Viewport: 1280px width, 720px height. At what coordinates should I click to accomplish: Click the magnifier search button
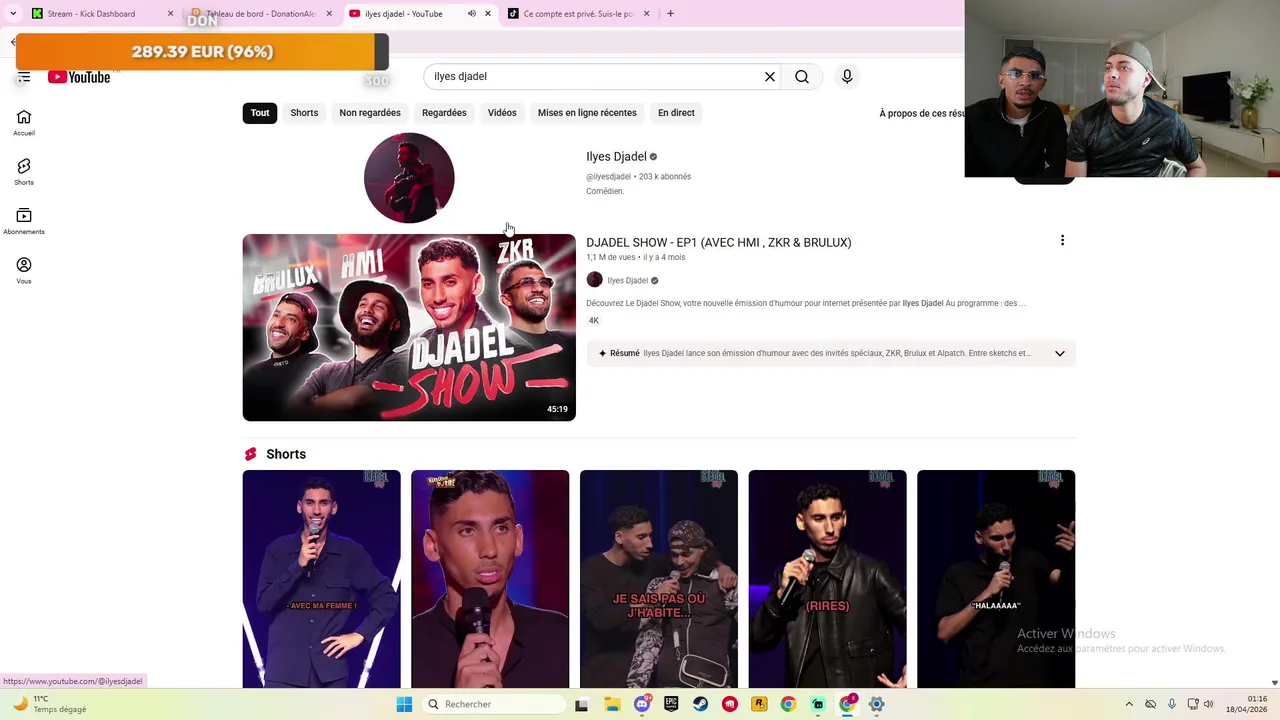coord(802,76)
